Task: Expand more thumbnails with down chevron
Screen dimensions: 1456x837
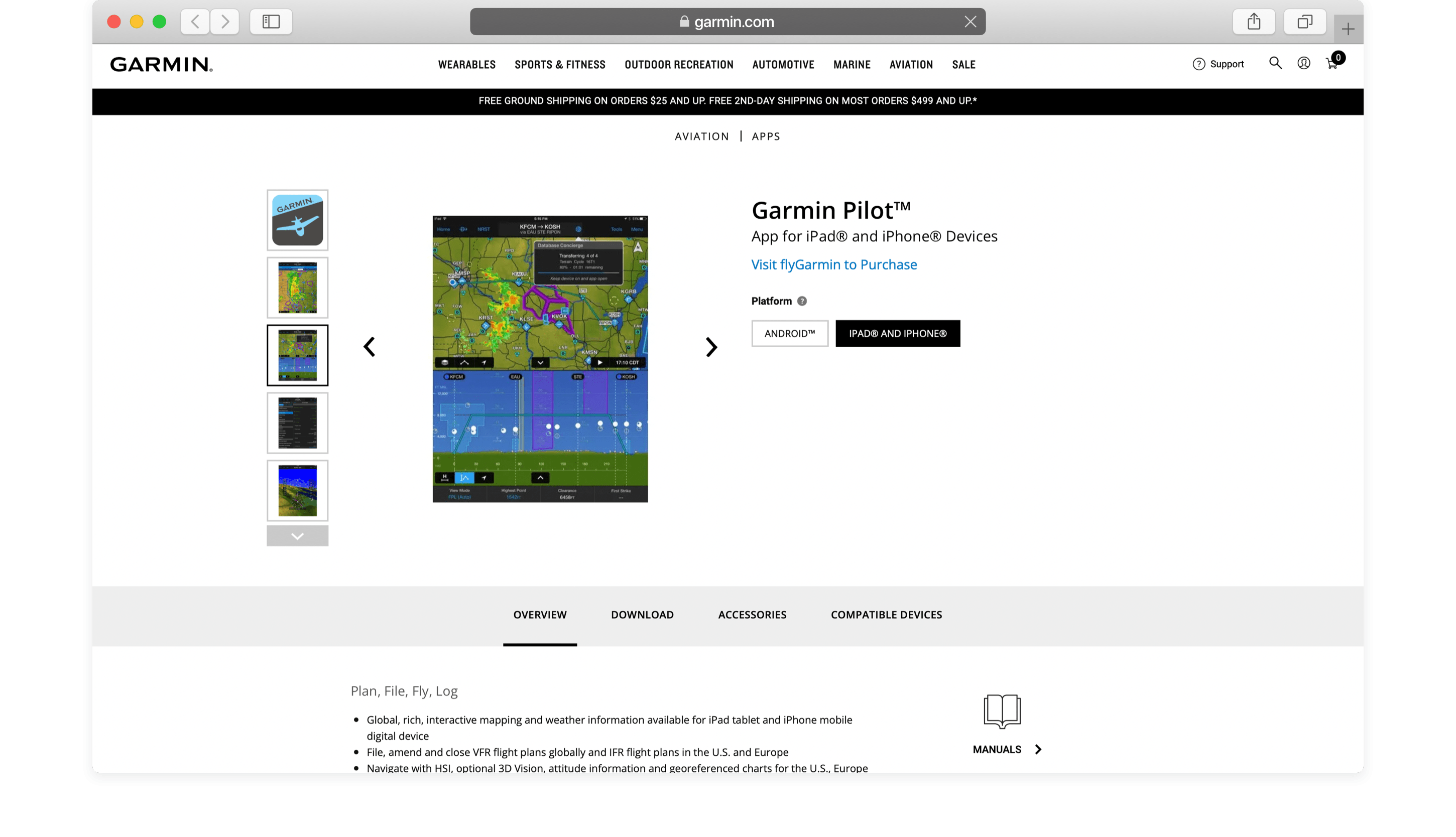Action: coord(297,536)
